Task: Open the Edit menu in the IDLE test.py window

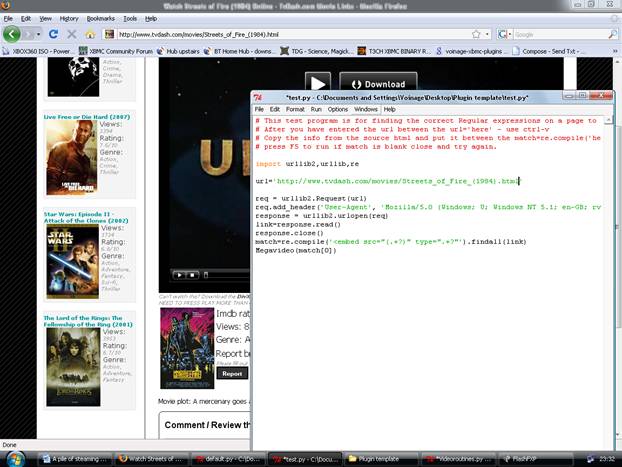Action: pos(275,109)
